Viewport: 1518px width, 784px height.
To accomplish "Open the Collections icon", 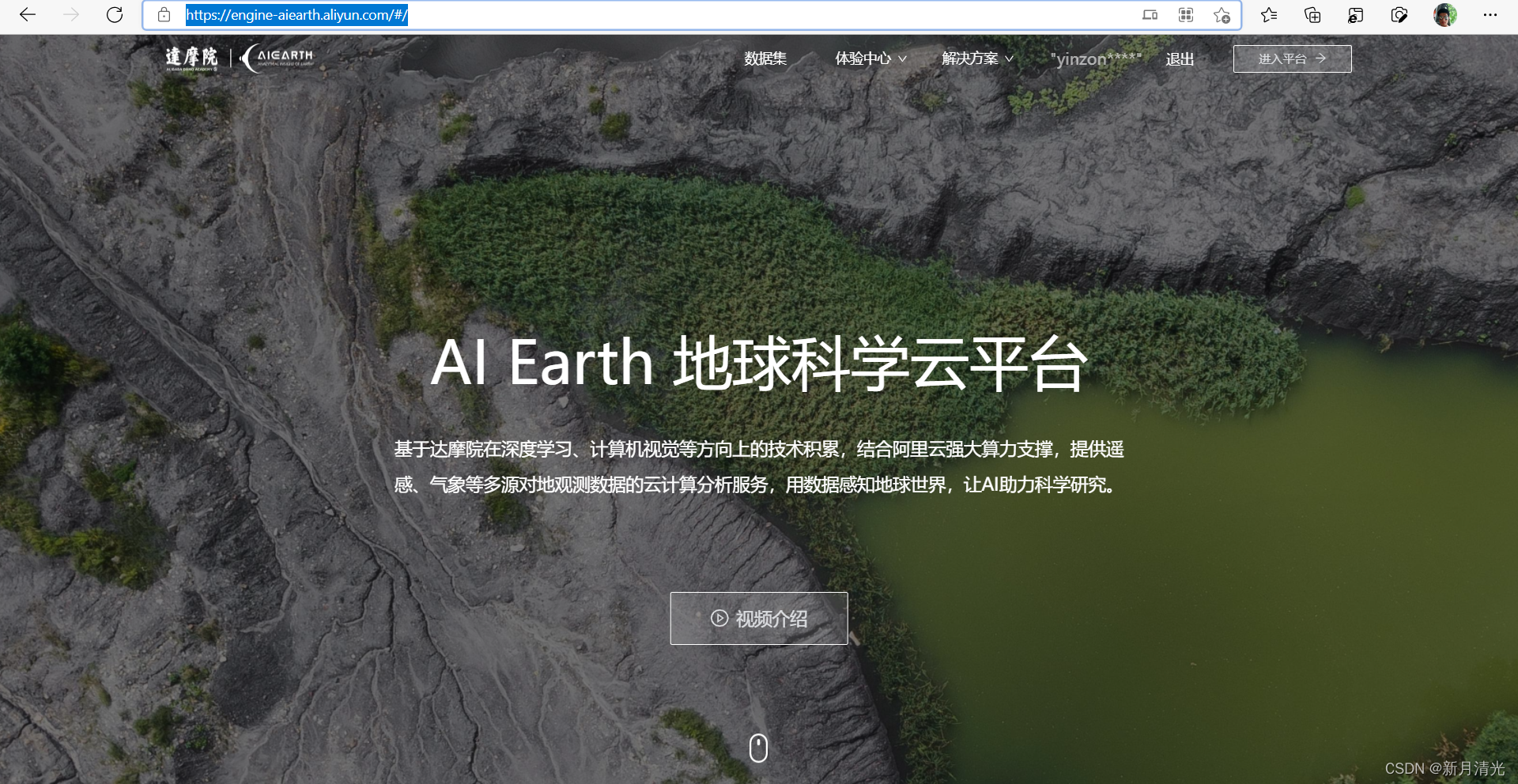I will point(1312,15).
